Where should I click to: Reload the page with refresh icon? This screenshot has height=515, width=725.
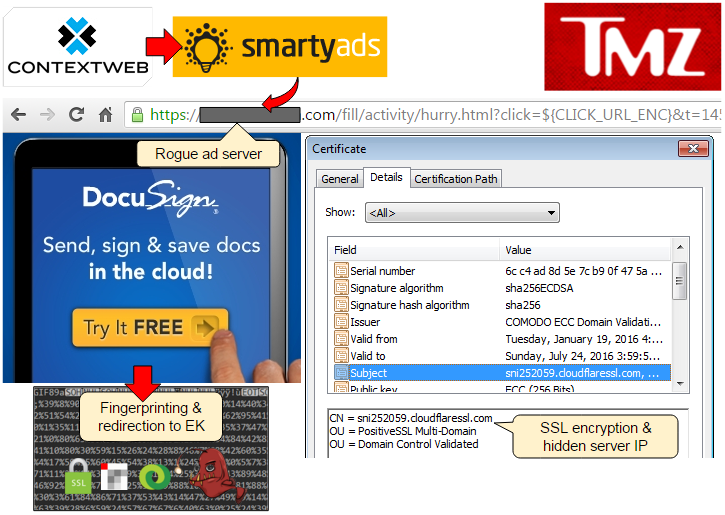point(77,114)
